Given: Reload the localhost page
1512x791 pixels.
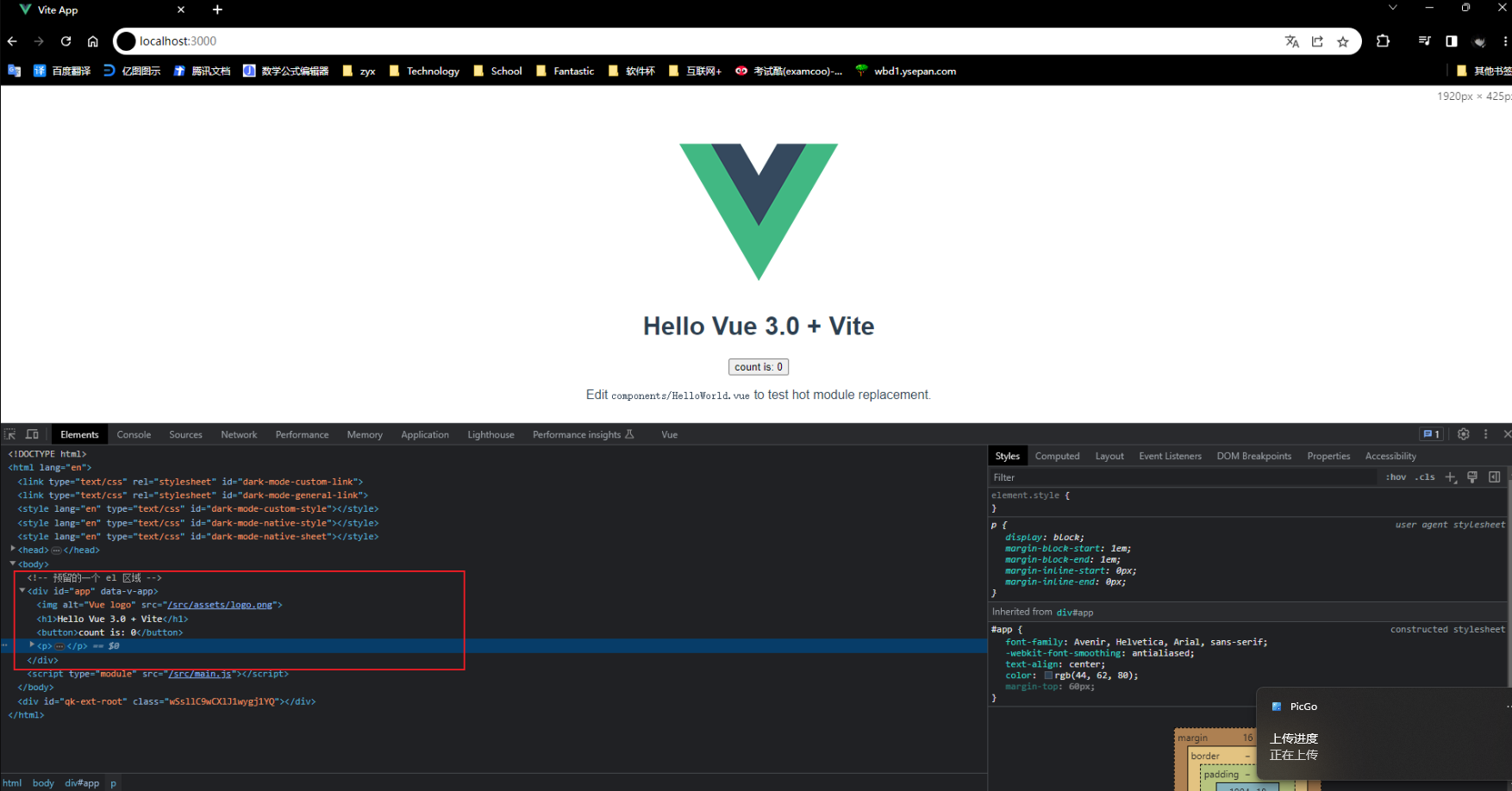Looking at the screenshot, I should (66, 41).
